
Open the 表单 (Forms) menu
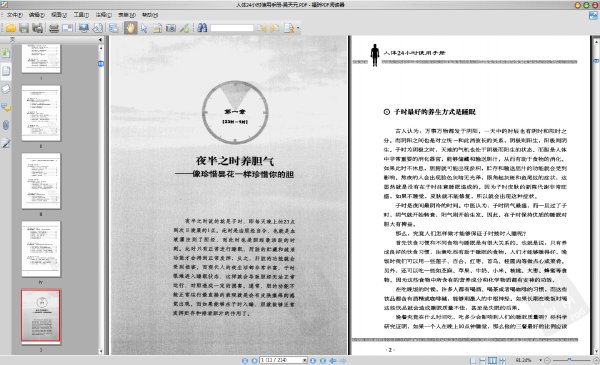tap(127, 15)
